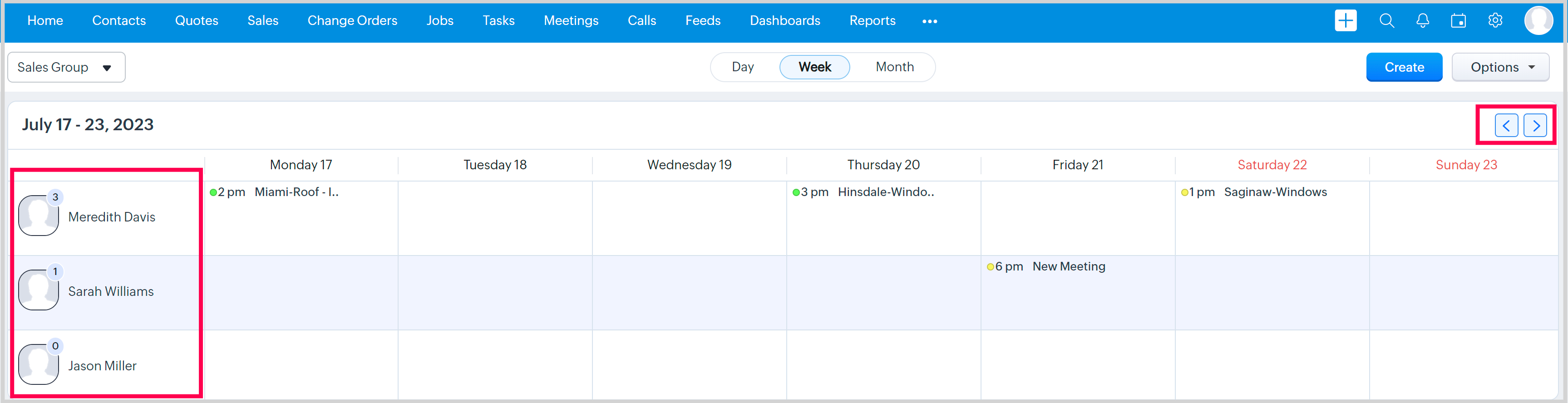Screen dimensions: 1568x403
Task: Open the Options dropdown
Action: tap(1500, 67)
